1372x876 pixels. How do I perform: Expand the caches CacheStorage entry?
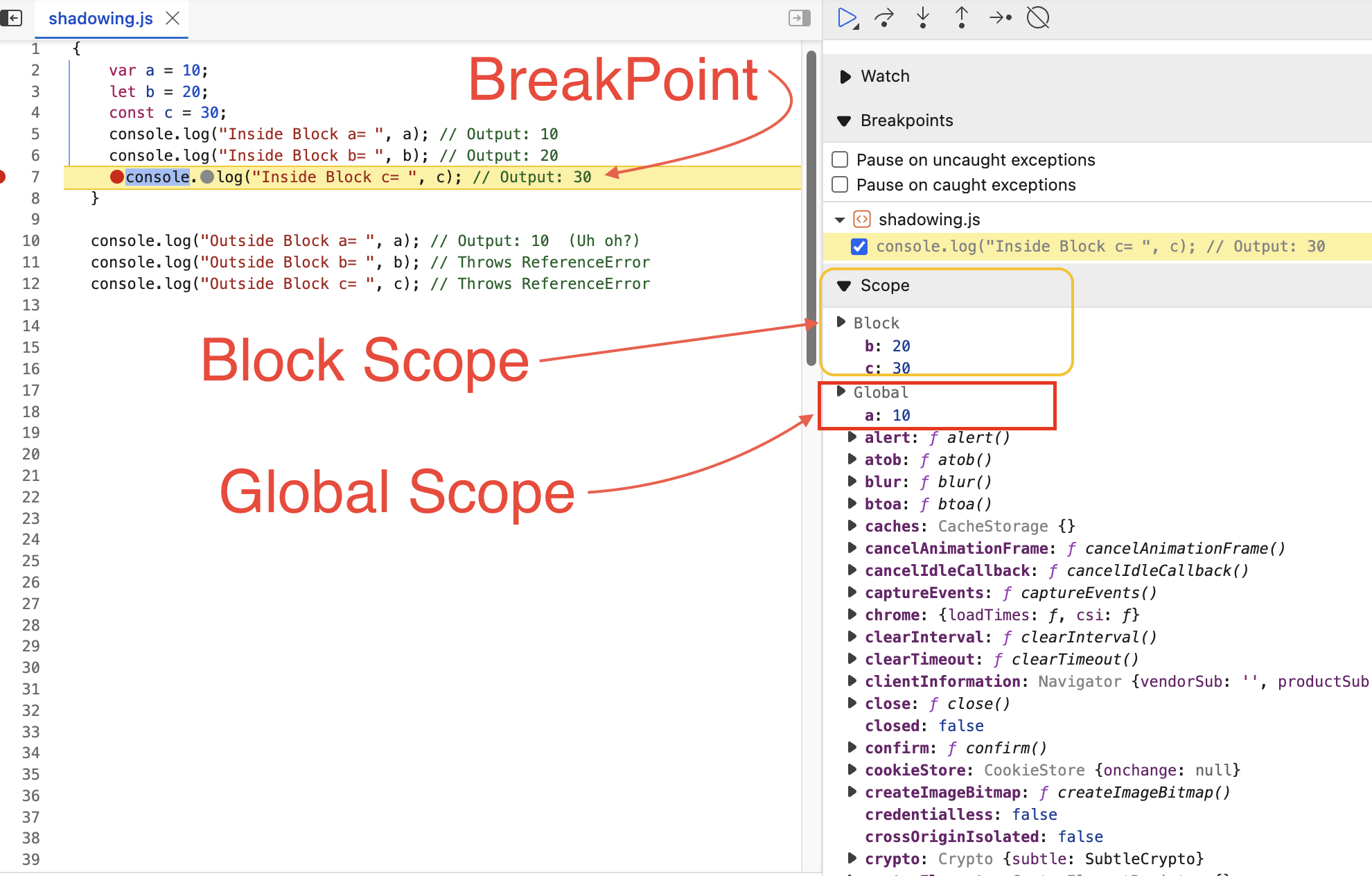(852, 525)
